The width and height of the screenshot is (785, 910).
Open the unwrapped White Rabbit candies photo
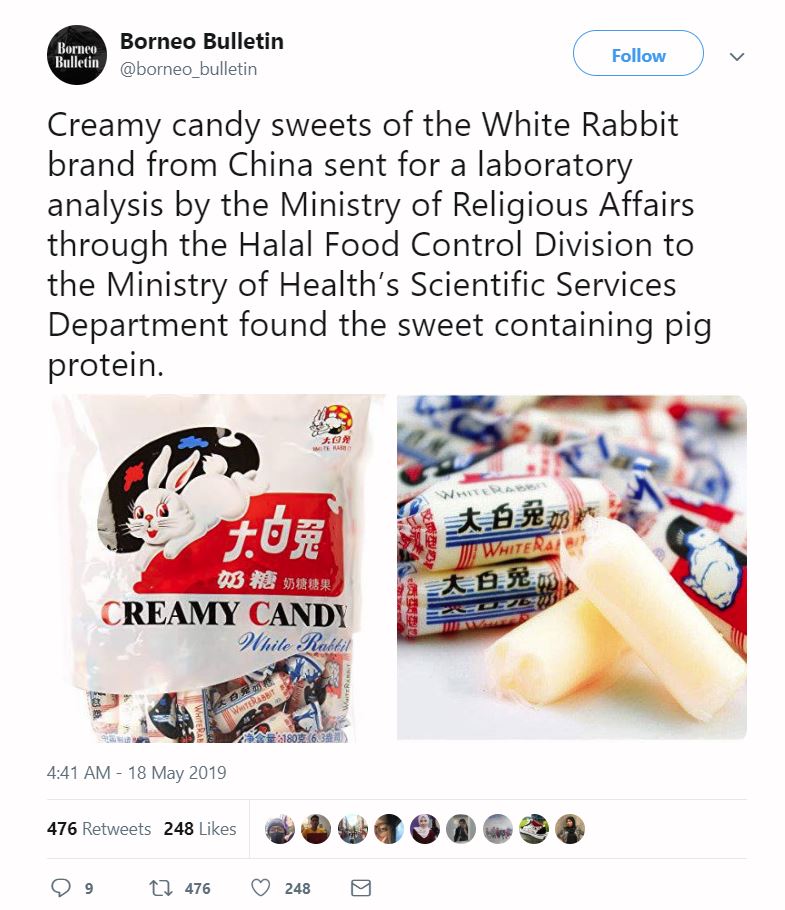coord(571,567)
